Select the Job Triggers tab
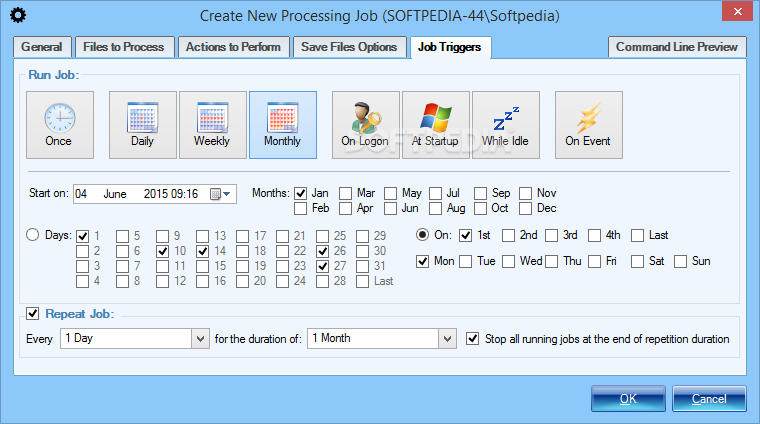This screenshot has width=760, height=424. point(450,47)
